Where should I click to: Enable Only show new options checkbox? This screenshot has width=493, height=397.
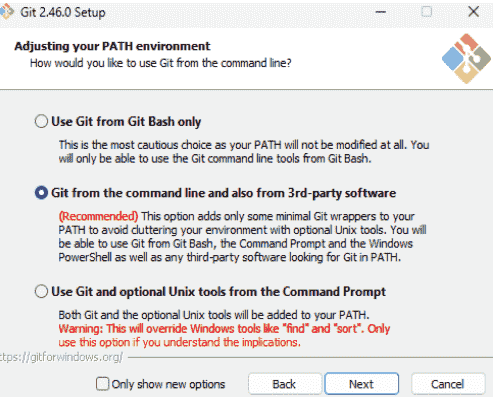pos(102,384)
